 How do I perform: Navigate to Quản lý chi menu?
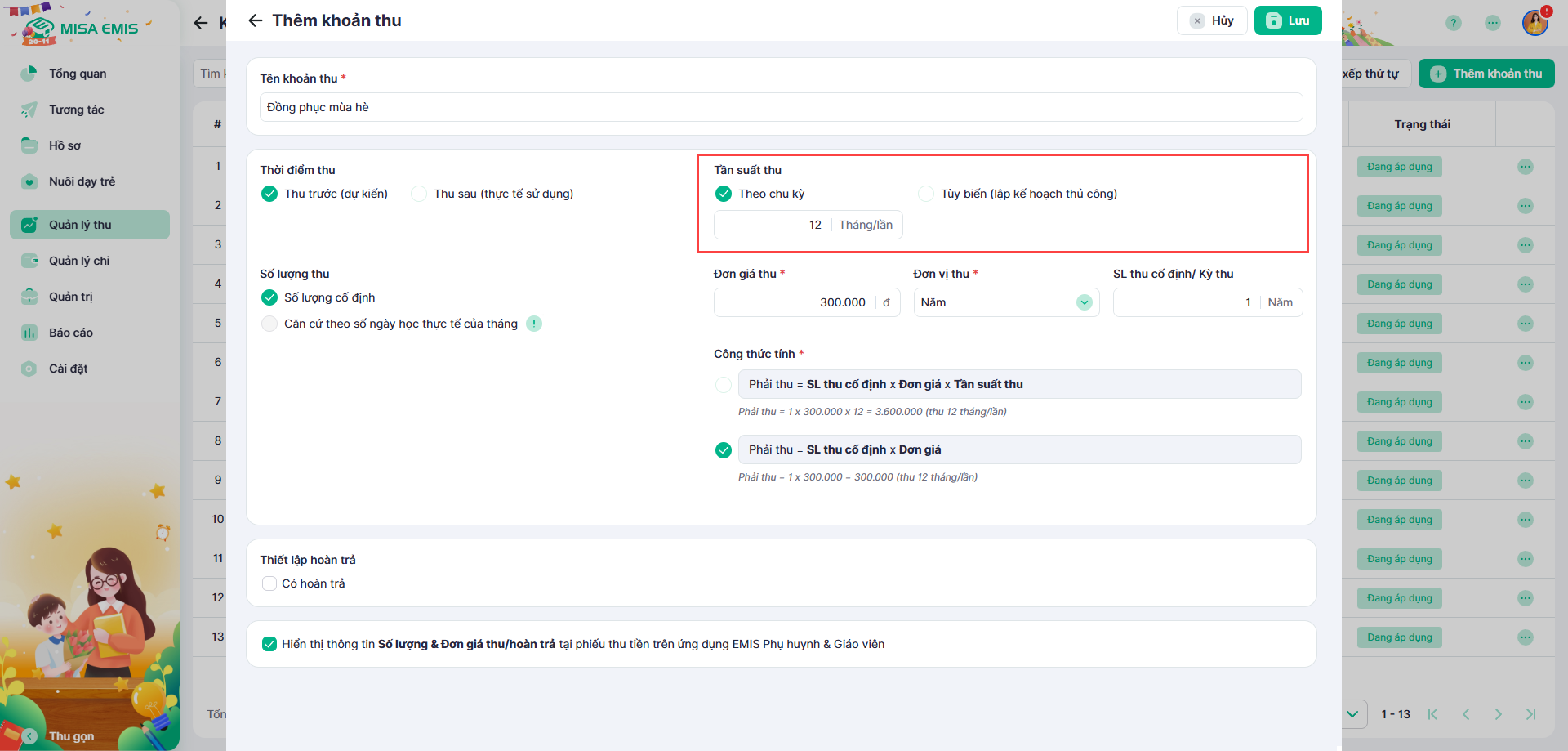[79, 261]
